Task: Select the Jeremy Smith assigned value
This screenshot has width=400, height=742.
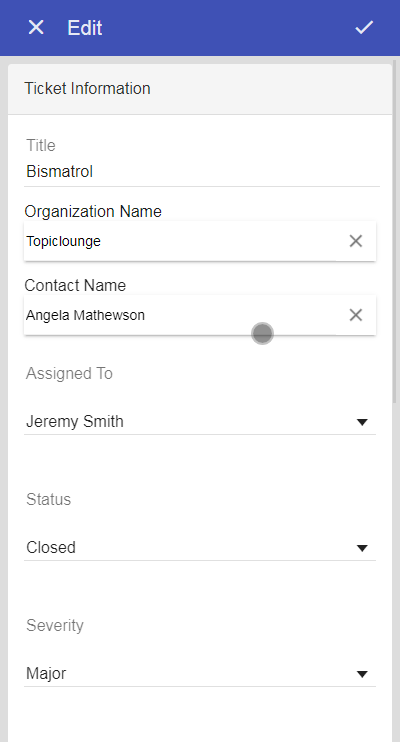Action: 75,421
